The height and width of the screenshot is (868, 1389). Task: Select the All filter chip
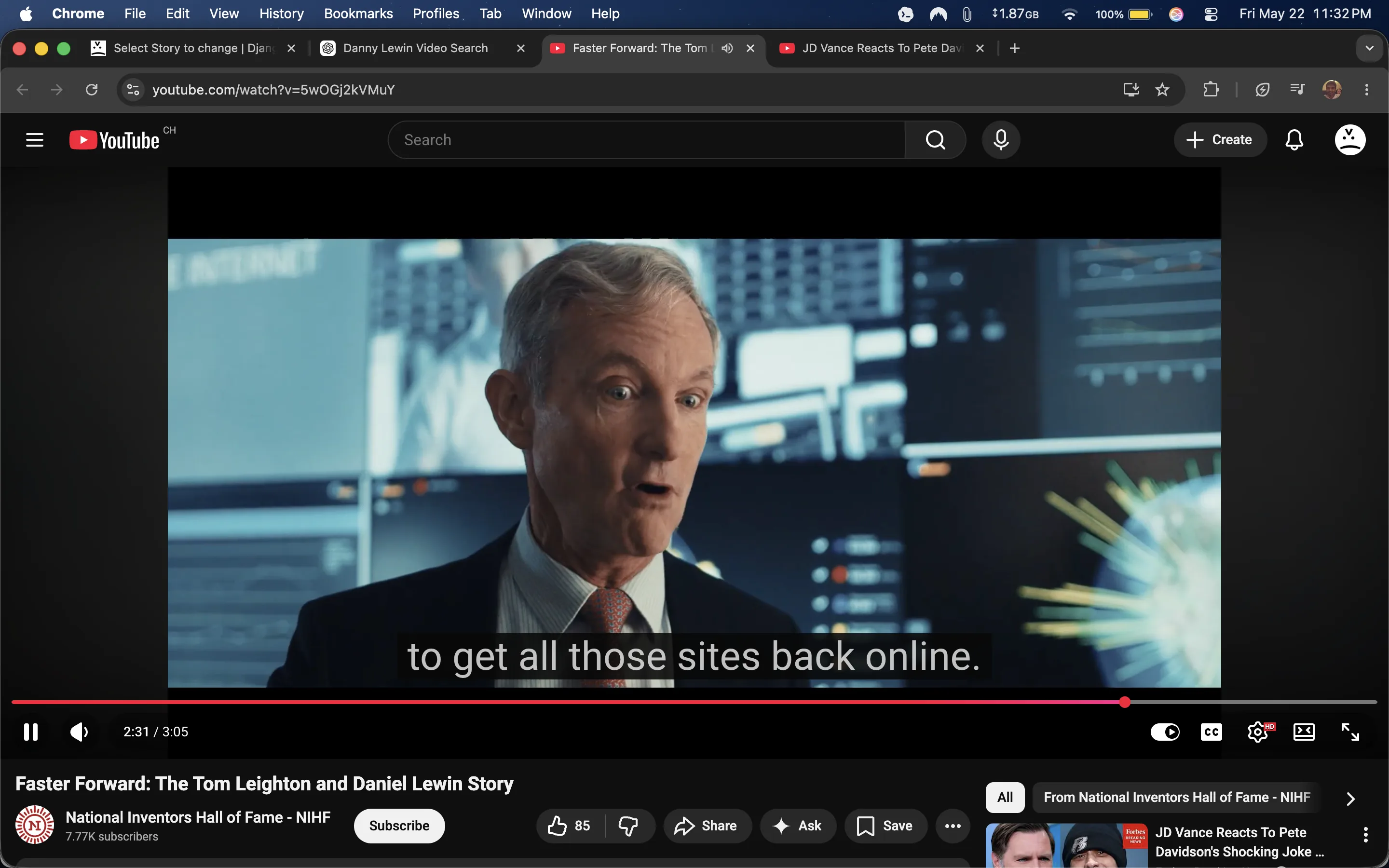click(x=1005, y=798)
